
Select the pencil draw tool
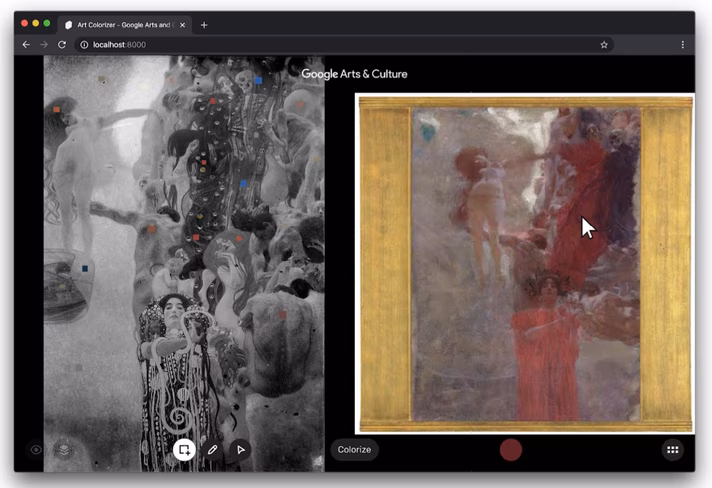coord(213,450)
